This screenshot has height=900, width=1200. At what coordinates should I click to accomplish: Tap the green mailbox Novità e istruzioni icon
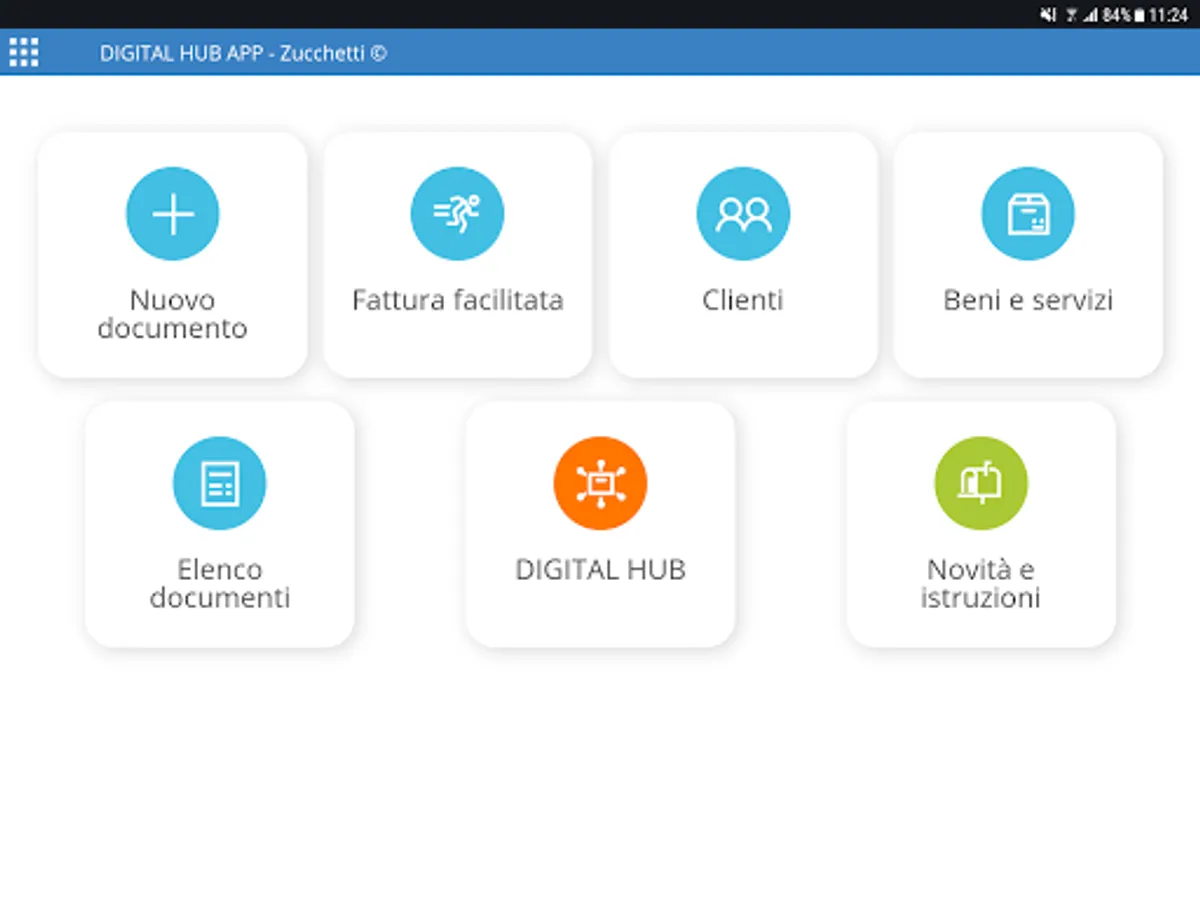coord(981,483)
